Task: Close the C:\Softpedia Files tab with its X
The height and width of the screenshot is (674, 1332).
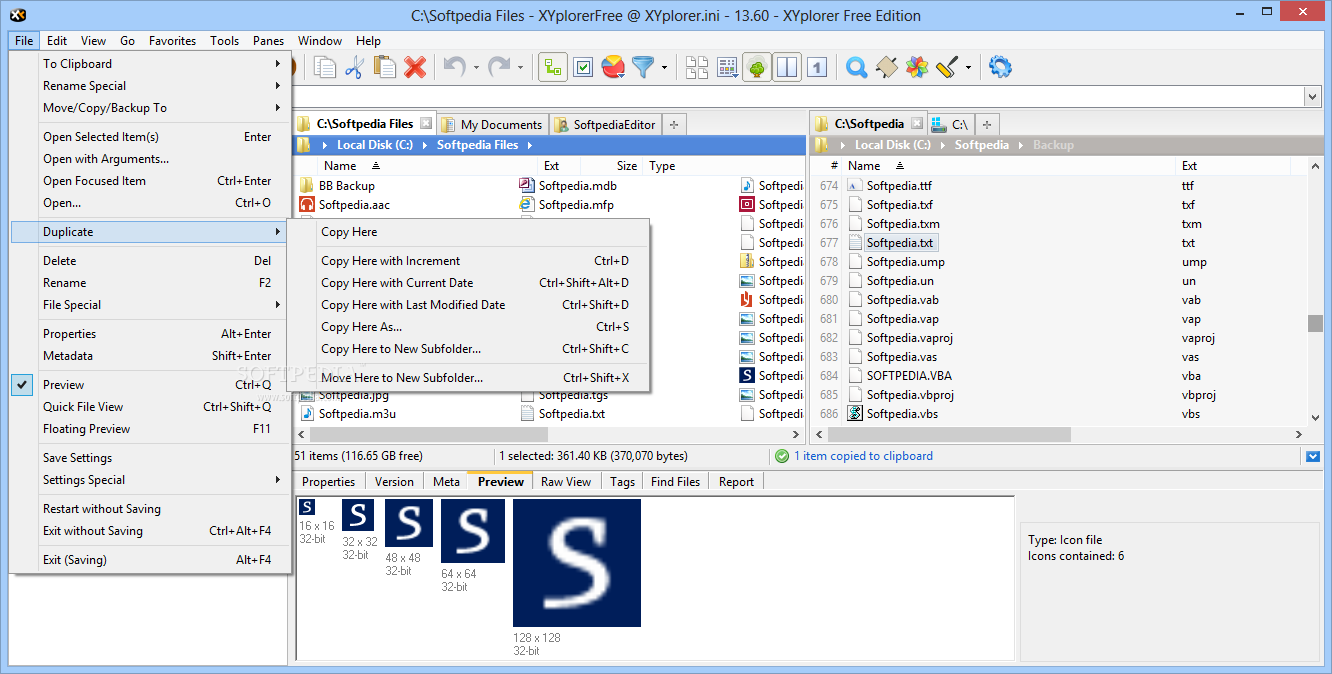Action: [426, 123]
